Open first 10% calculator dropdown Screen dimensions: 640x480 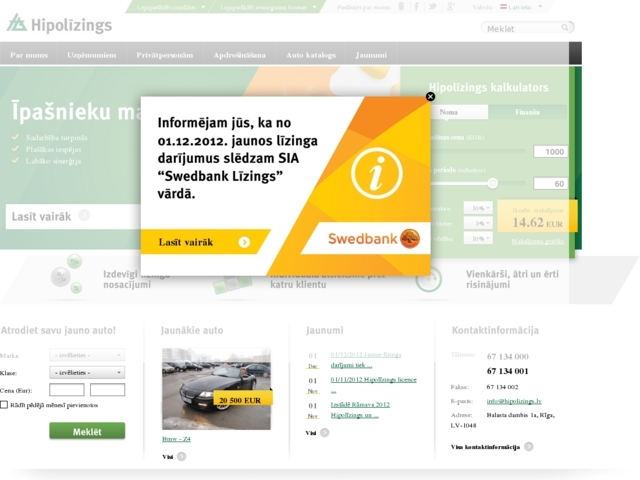(x=478, y=208)
